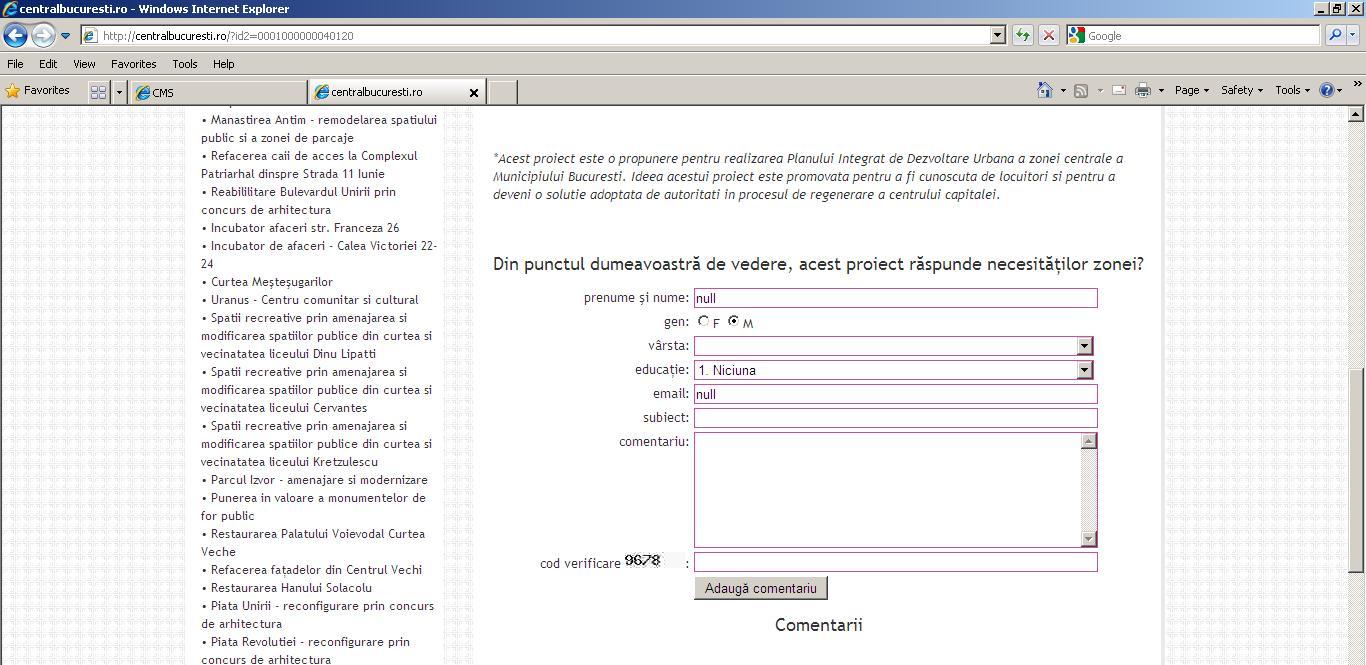Open a new blank tab
The width and height of the screenshot is (1366, 665).
(x=502, y=92)
